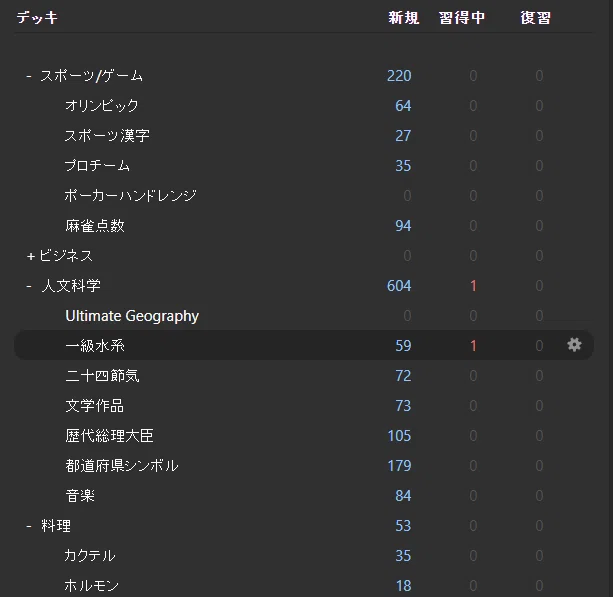Collapse the 人文科学 deck group
The image size is (613, 597).
coord(29,286)
